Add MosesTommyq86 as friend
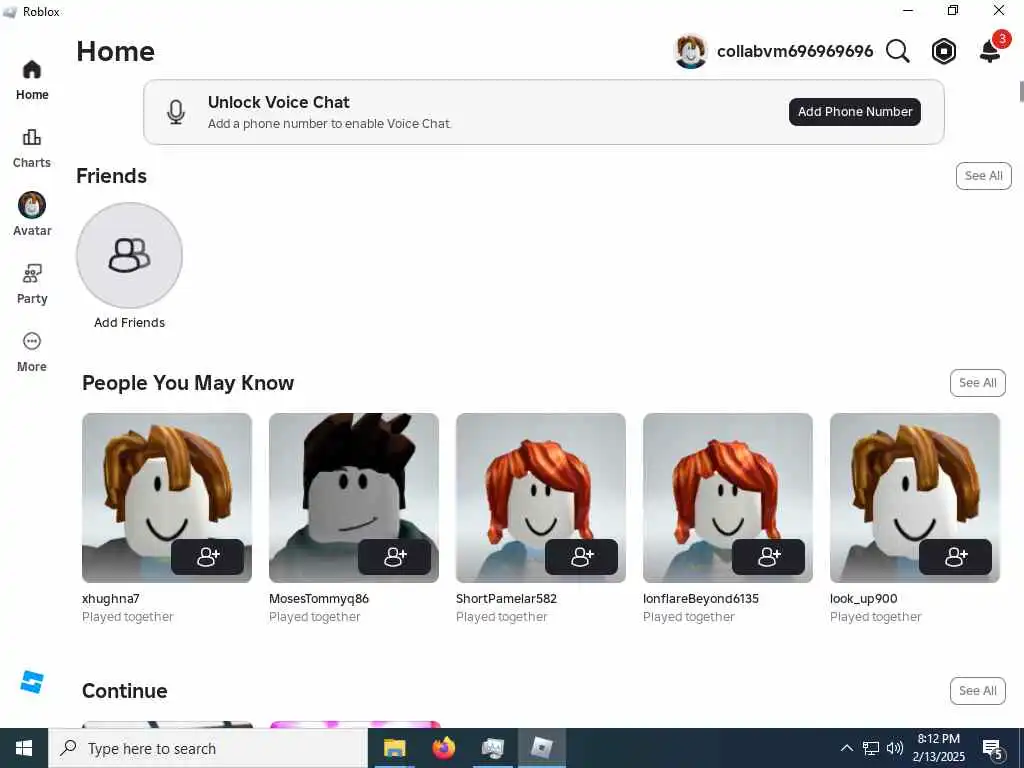The height and width of the screenshot is (768, 1024). tap(394, 556)
